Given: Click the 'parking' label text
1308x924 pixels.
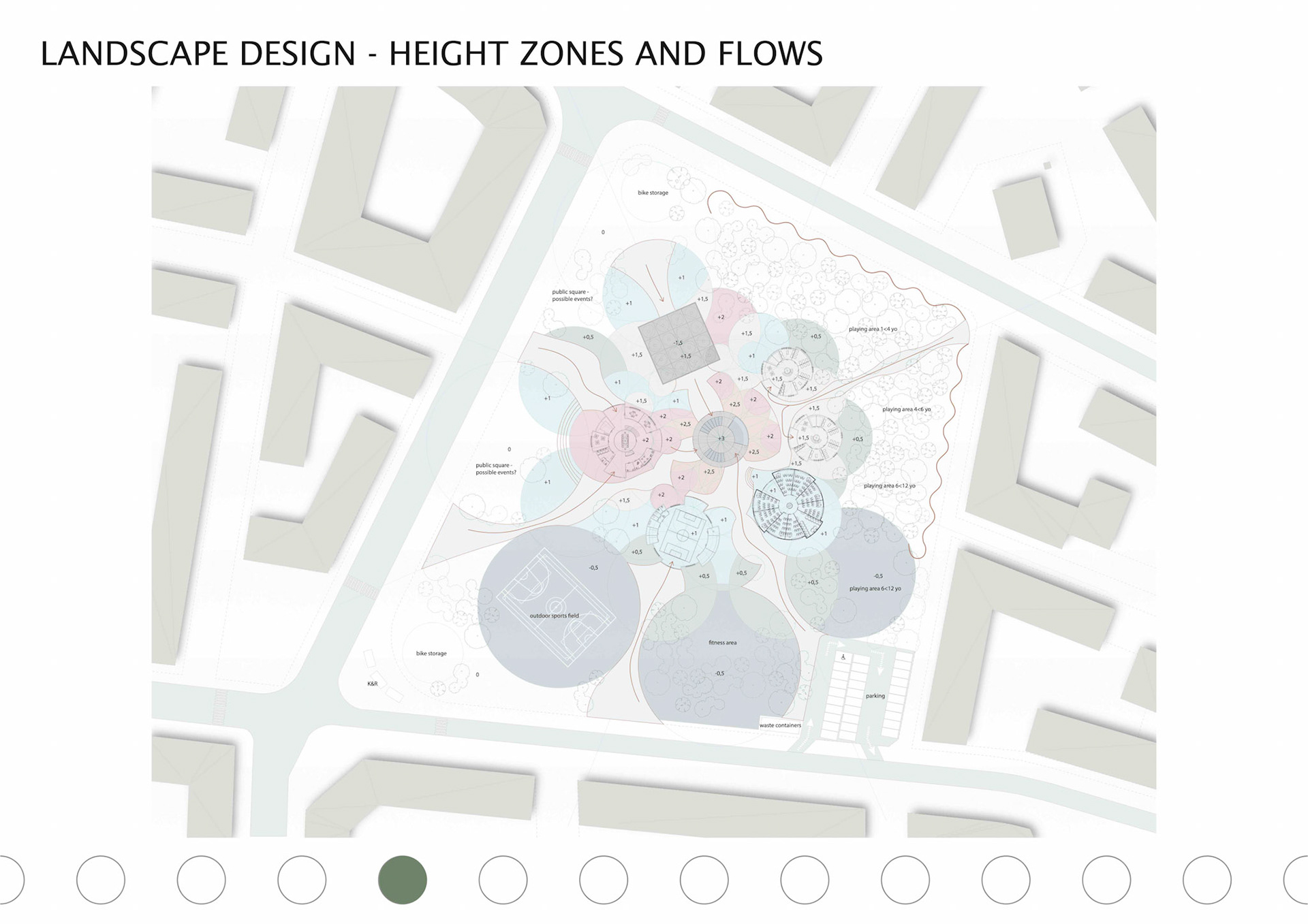Looking at the screenshot, I should coord(875,696).
